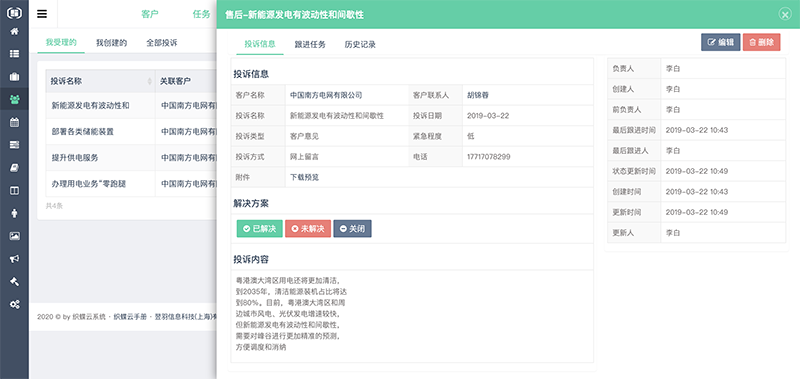Open row 部署各类储能装置
The image size is (800, 379).
click(x=82, y=132)
